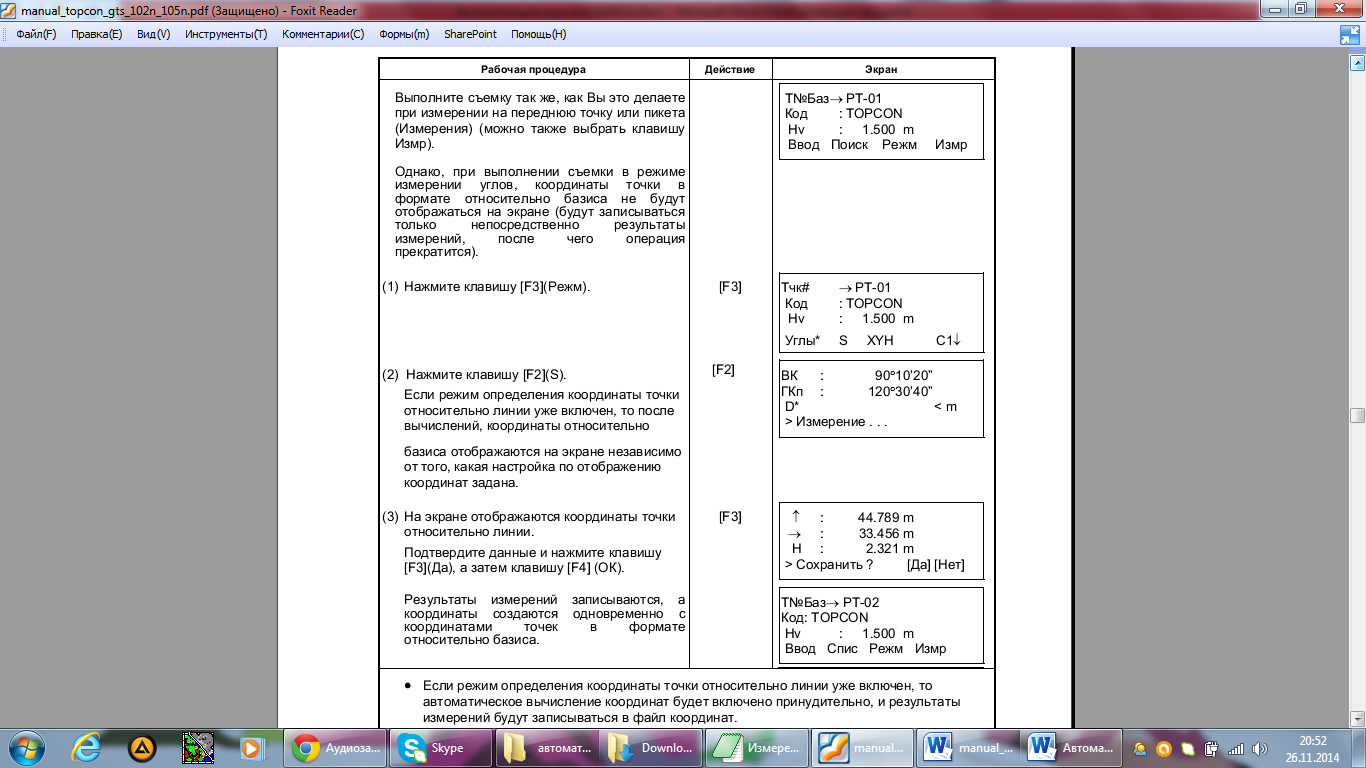Screen dimensions: 1366x768
Task: Click the Show desktop strip
Action: pos(1359,747)
